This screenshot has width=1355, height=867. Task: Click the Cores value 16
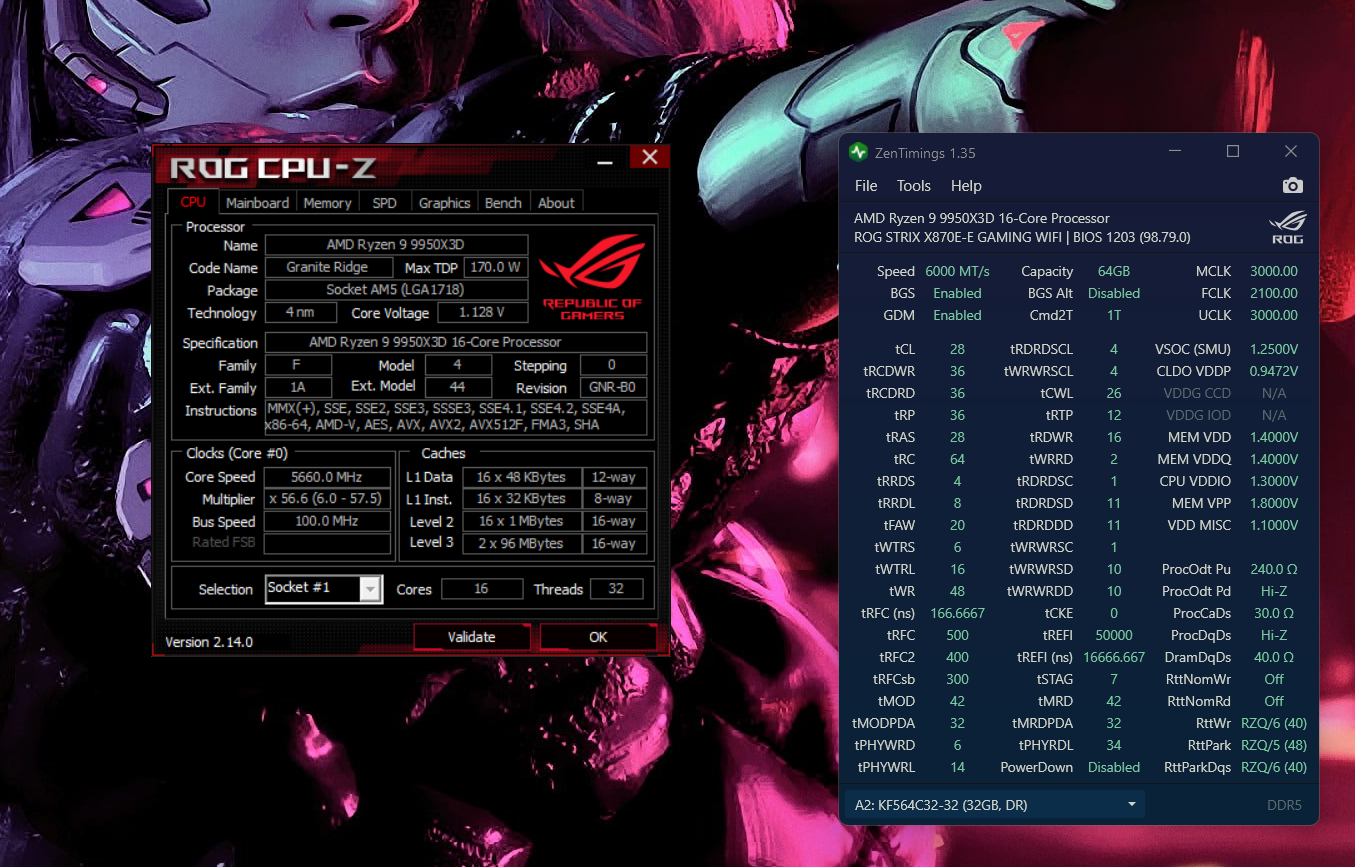point(481,589)
